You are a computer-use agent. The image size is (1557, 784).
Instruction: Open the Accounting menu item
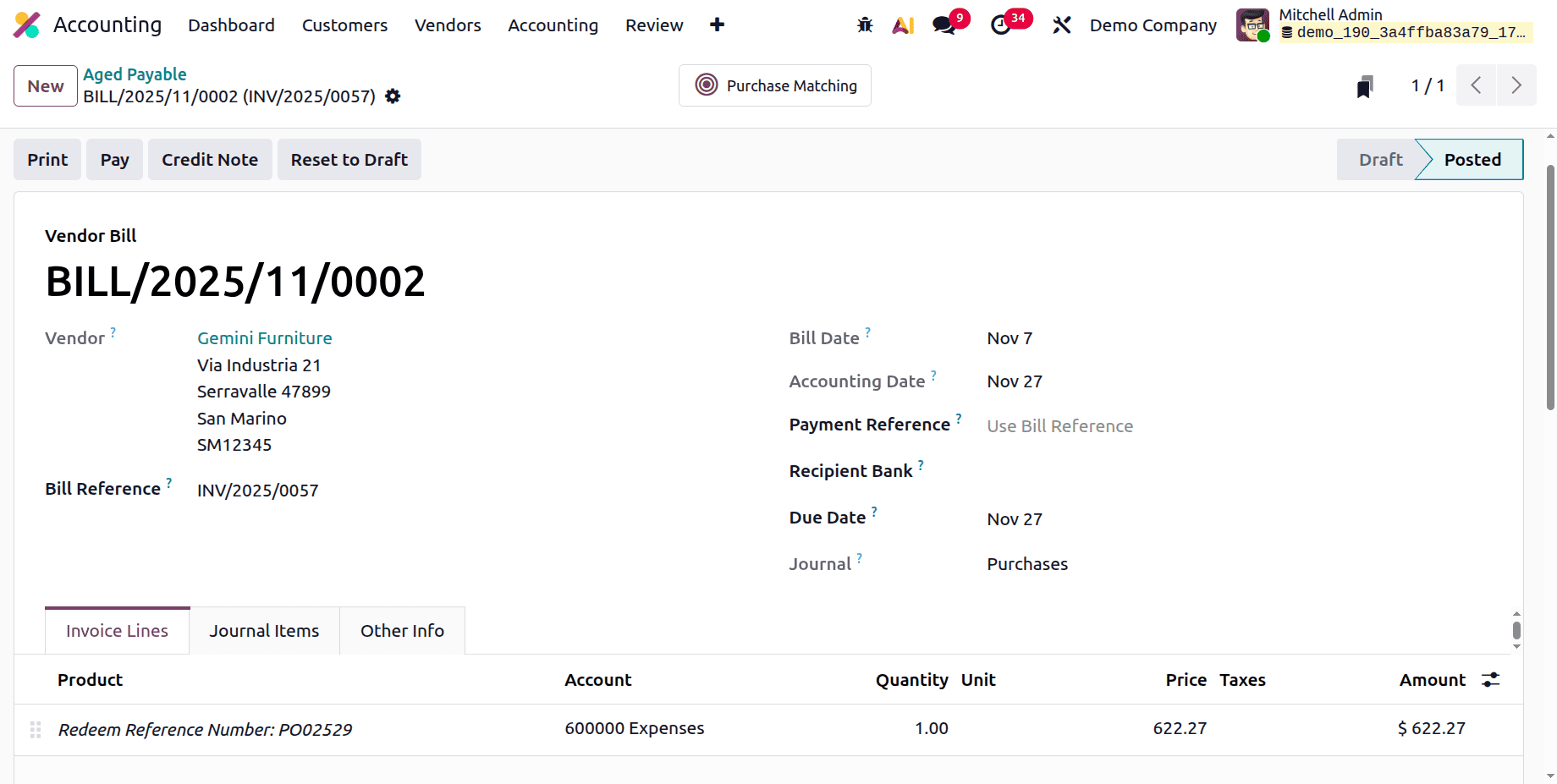coord(553,25)
